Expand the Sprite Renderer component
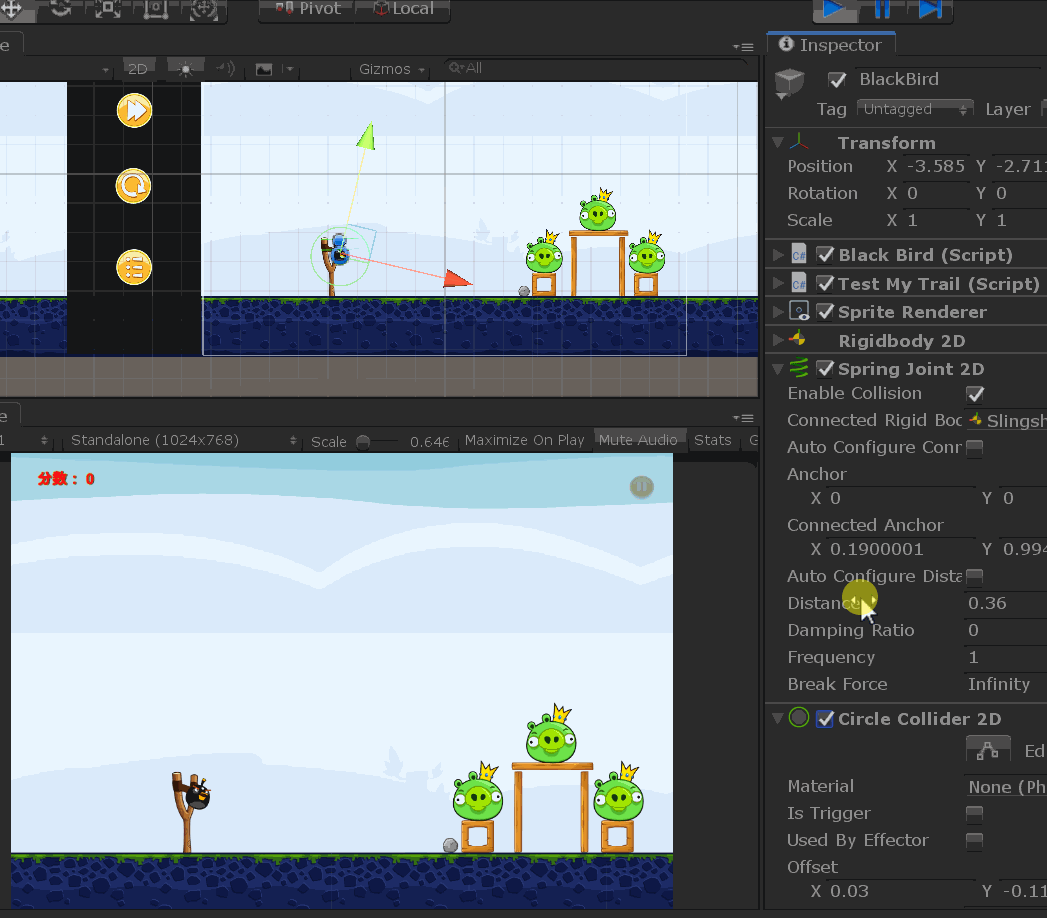Viewport: 1047px width, 918px height. point(777,312)
